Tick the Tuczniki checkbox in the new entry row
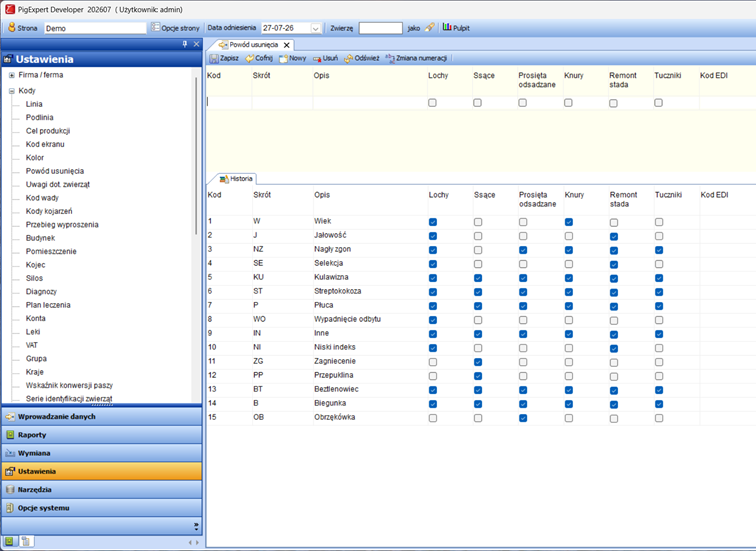The height and width of the screenshot is (551, 756). pyautogui.click(x=659, y=103)
